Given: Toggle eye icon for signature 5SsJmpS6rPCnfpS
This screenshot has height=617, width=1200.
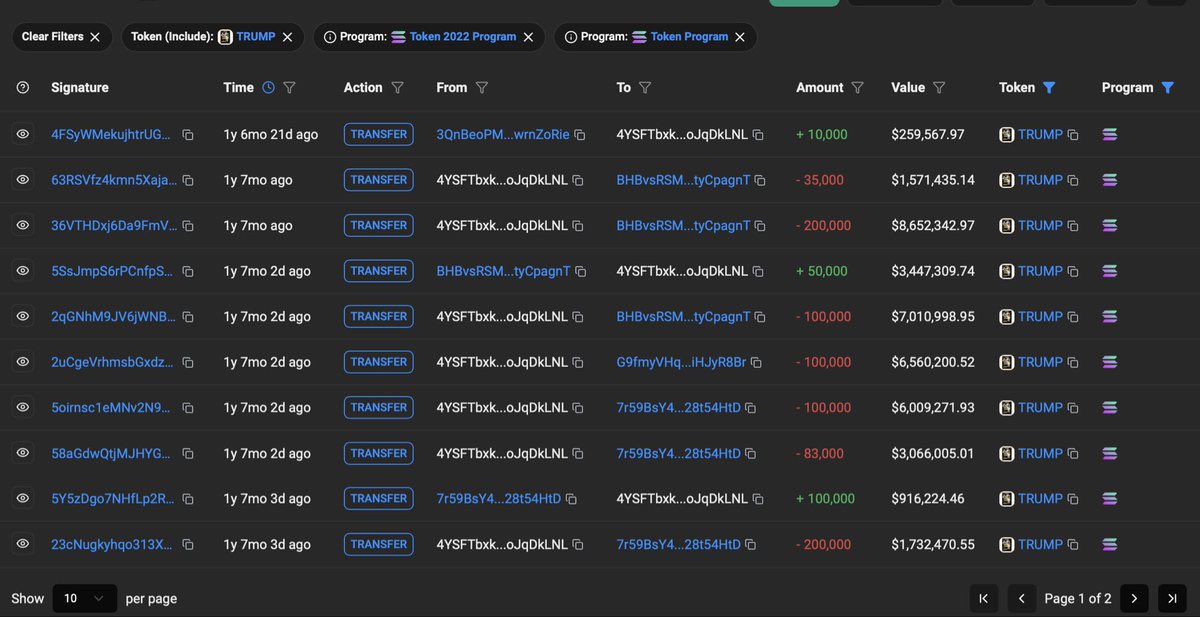Looking at the screenshot, I should (x=23, y=271).
